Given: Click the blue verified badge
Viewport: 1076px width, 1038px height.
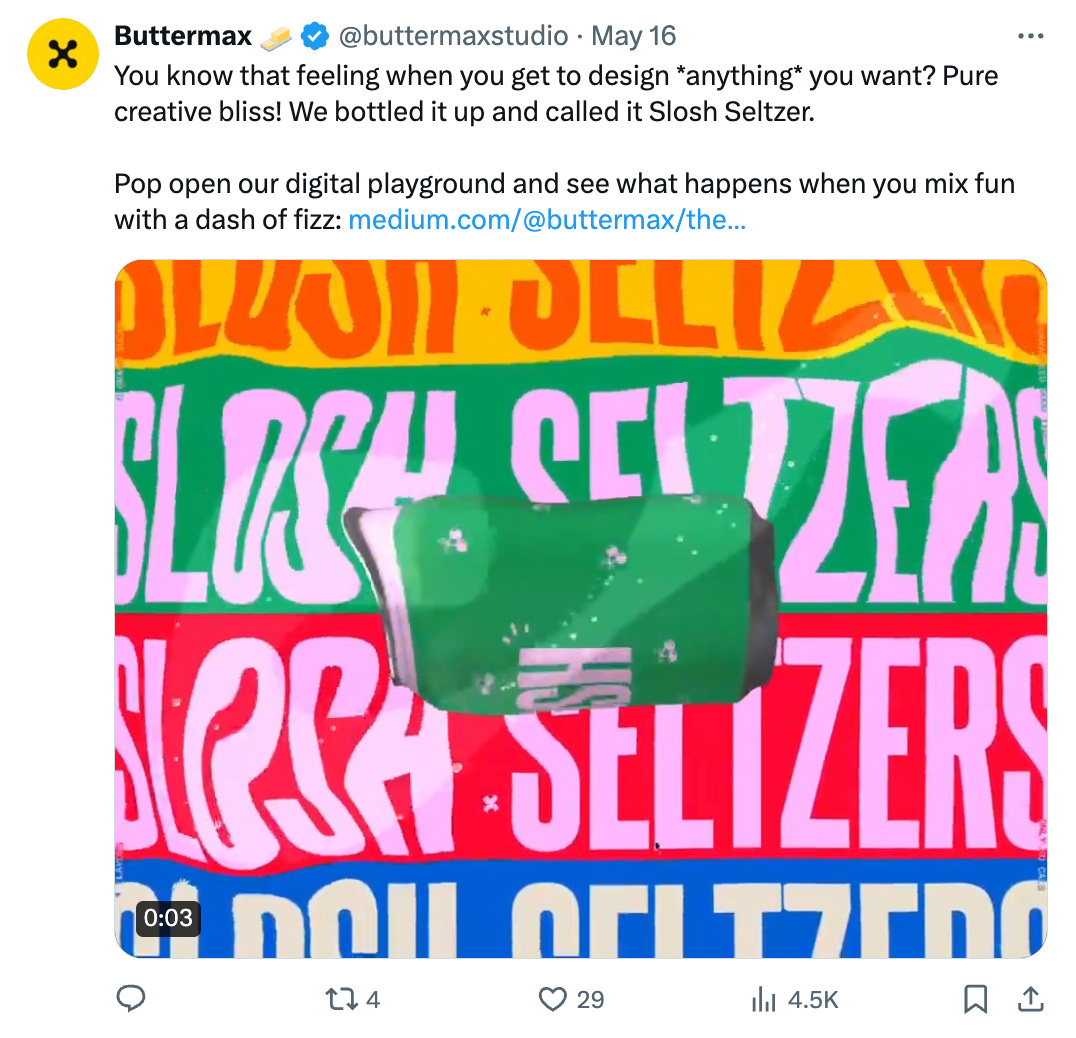Looking at the screenshot, I should (315, 36).
